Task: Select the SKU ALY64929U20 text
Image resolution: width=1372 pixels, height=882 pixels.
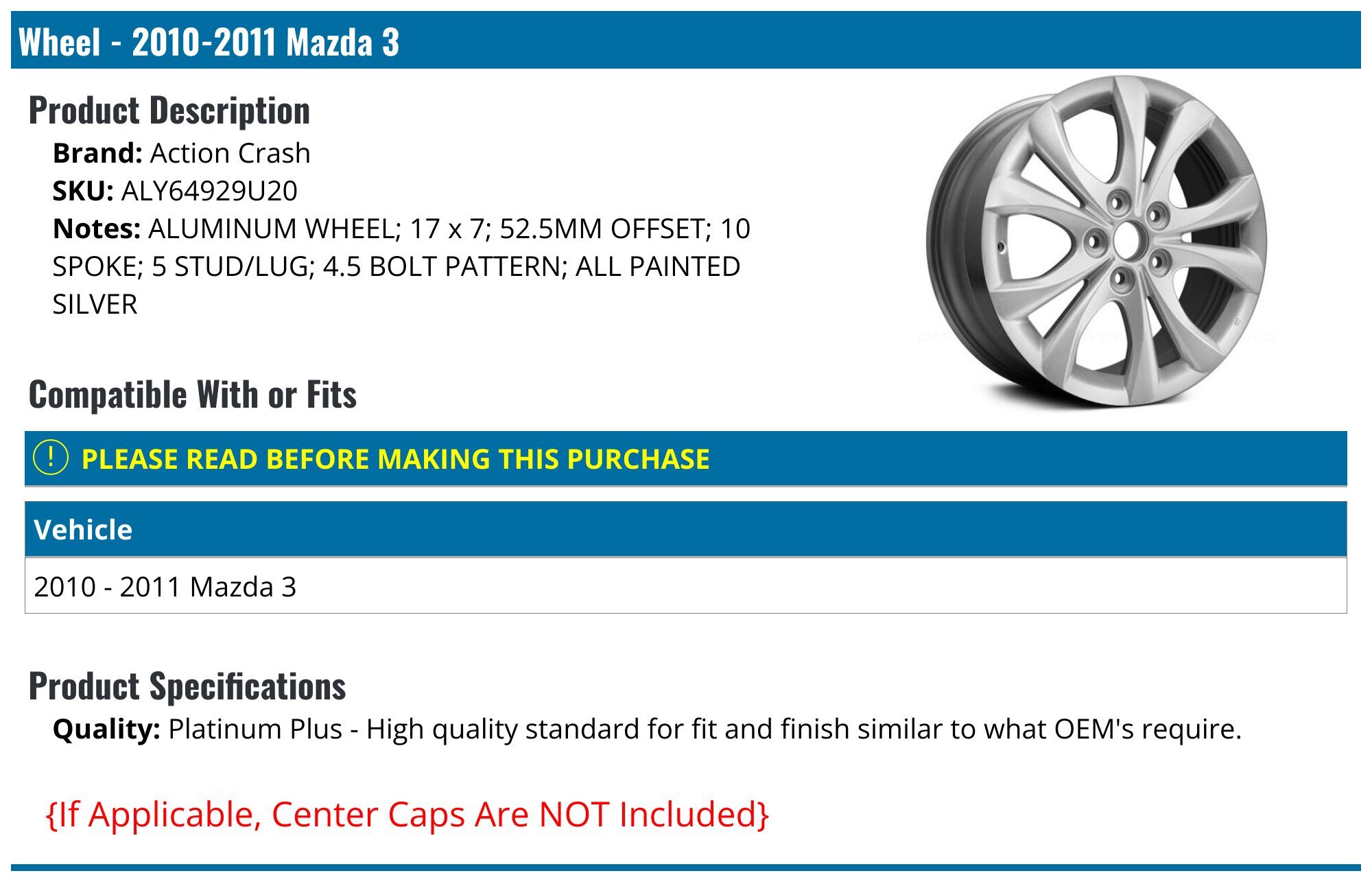Action: 209,191
